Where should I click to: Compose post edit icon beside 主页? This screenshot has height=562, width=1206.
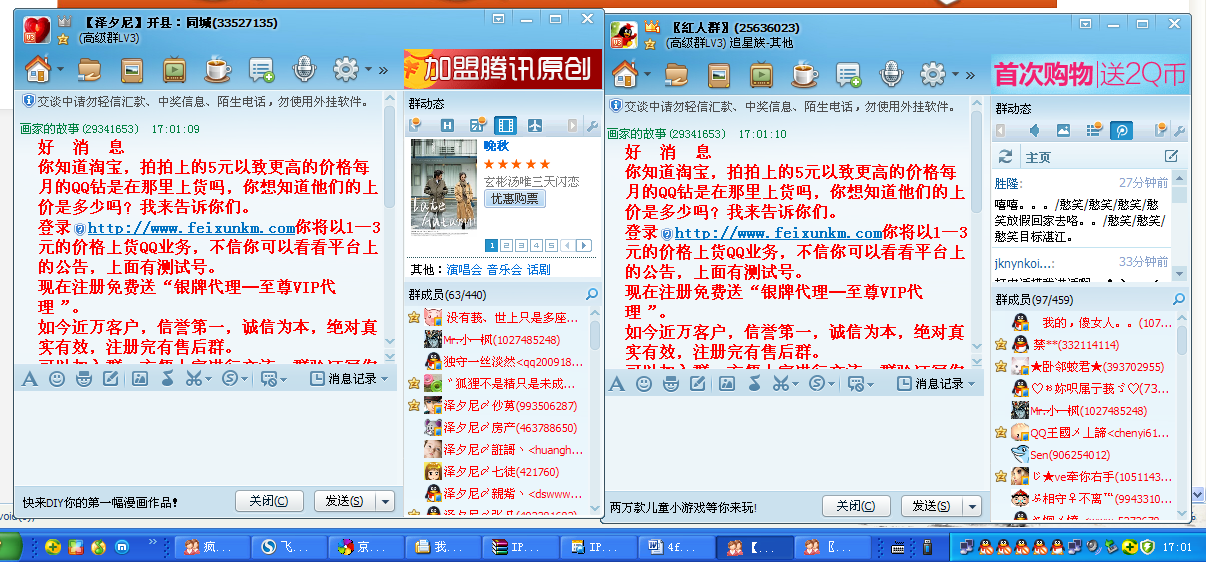1171,157
